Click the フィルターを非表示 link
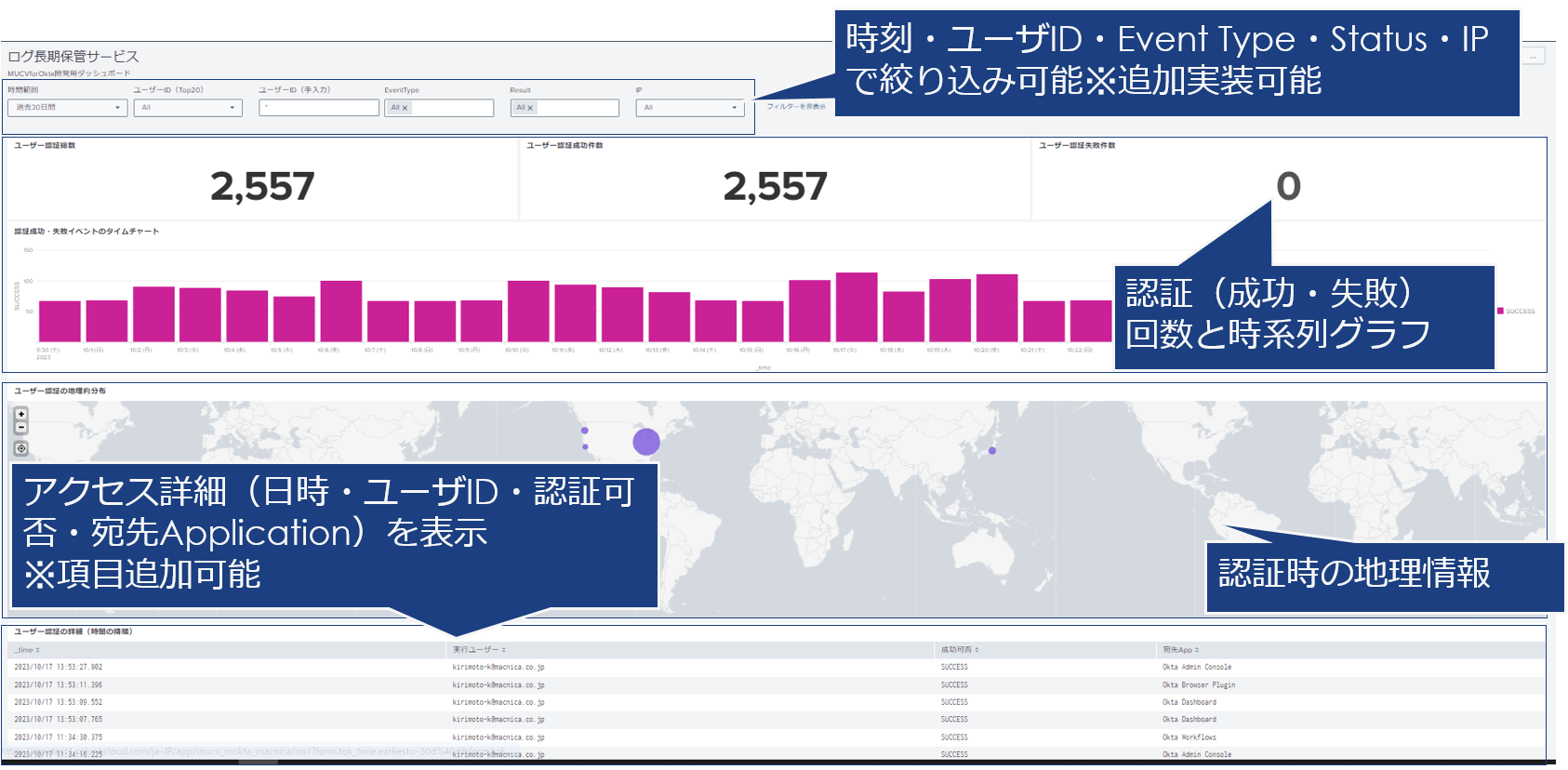Screen dimensions: 1568x770 pos(795,107)
